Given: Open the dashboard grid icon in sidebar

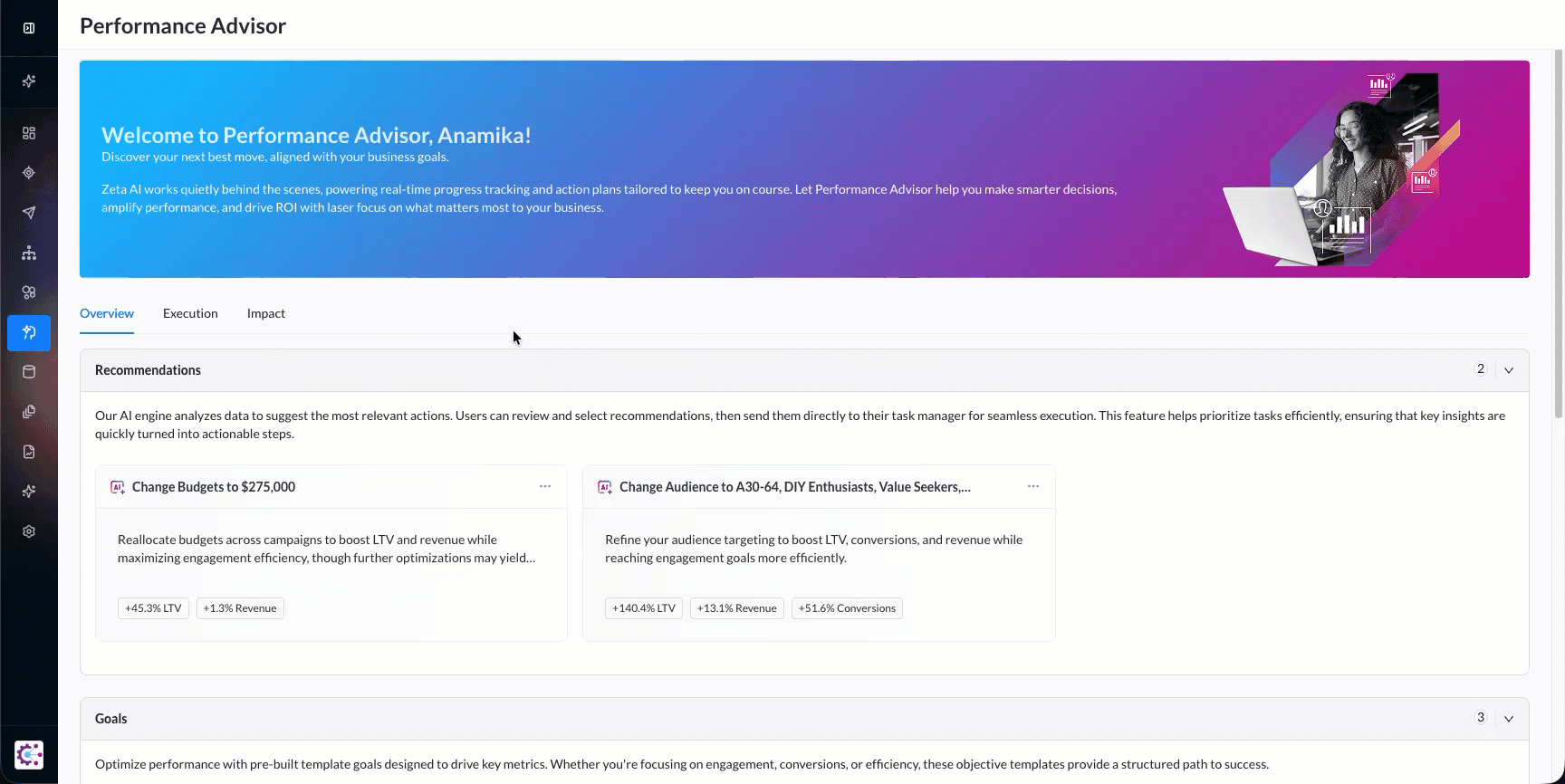Looking at the screenshot, I should pos(29,133).
